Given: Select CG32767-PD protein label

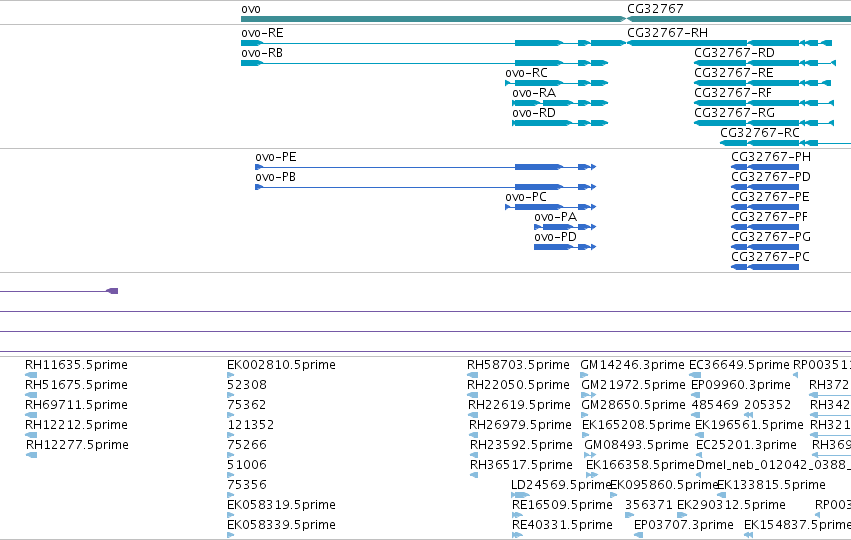Looking at the screenshot, I should tap(771, 177).
